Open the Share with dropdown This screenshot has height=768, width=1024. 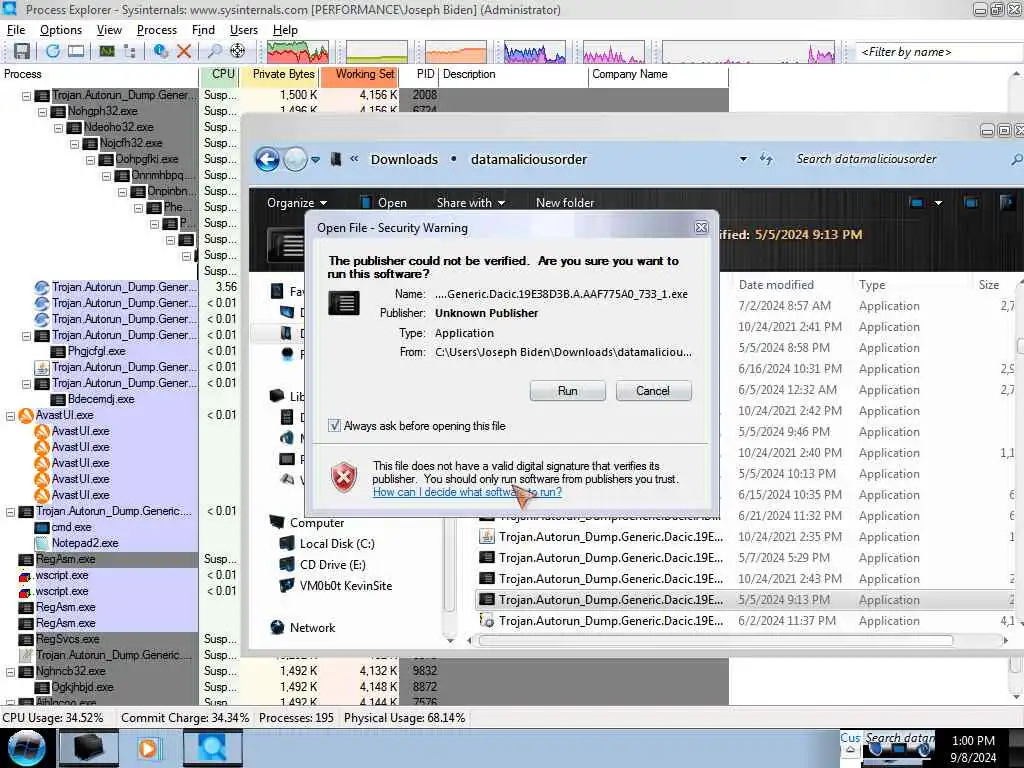[x=470, y=203]
